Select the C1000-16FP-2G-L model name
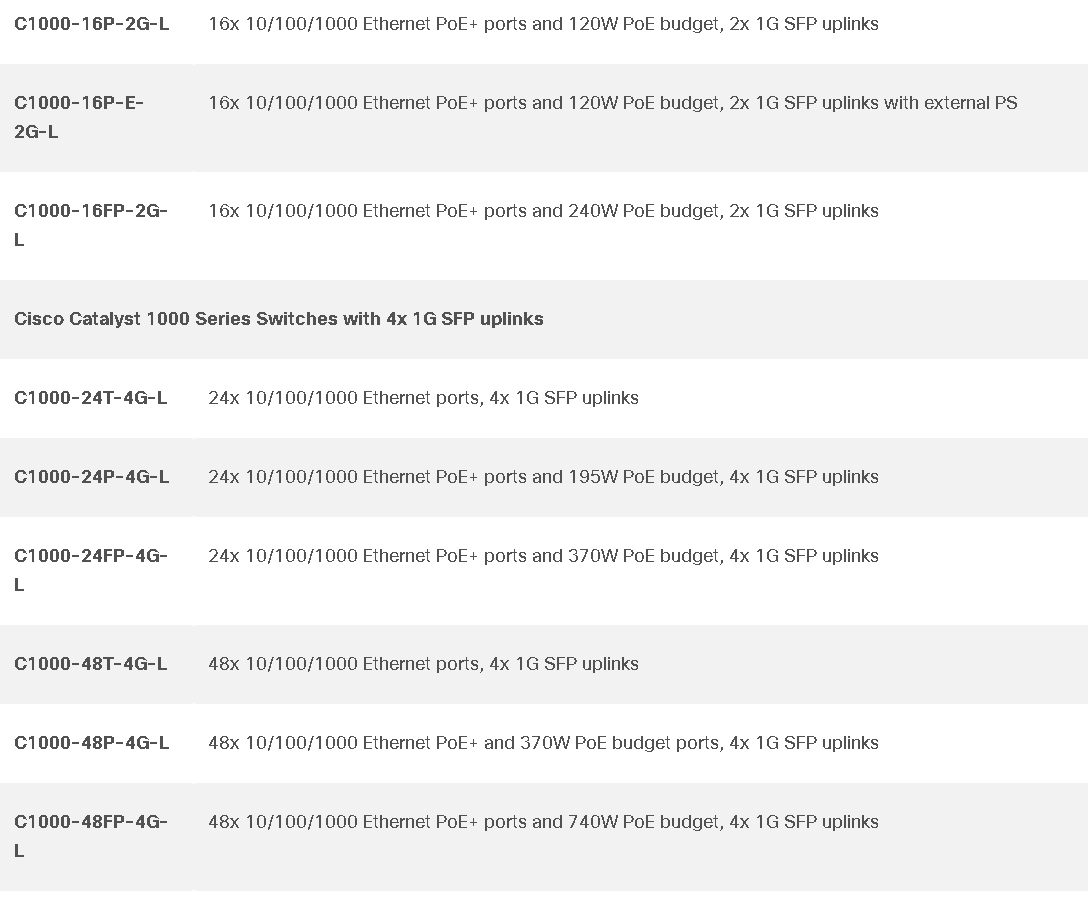This screenshot has height=903, width=1088. 91,225
